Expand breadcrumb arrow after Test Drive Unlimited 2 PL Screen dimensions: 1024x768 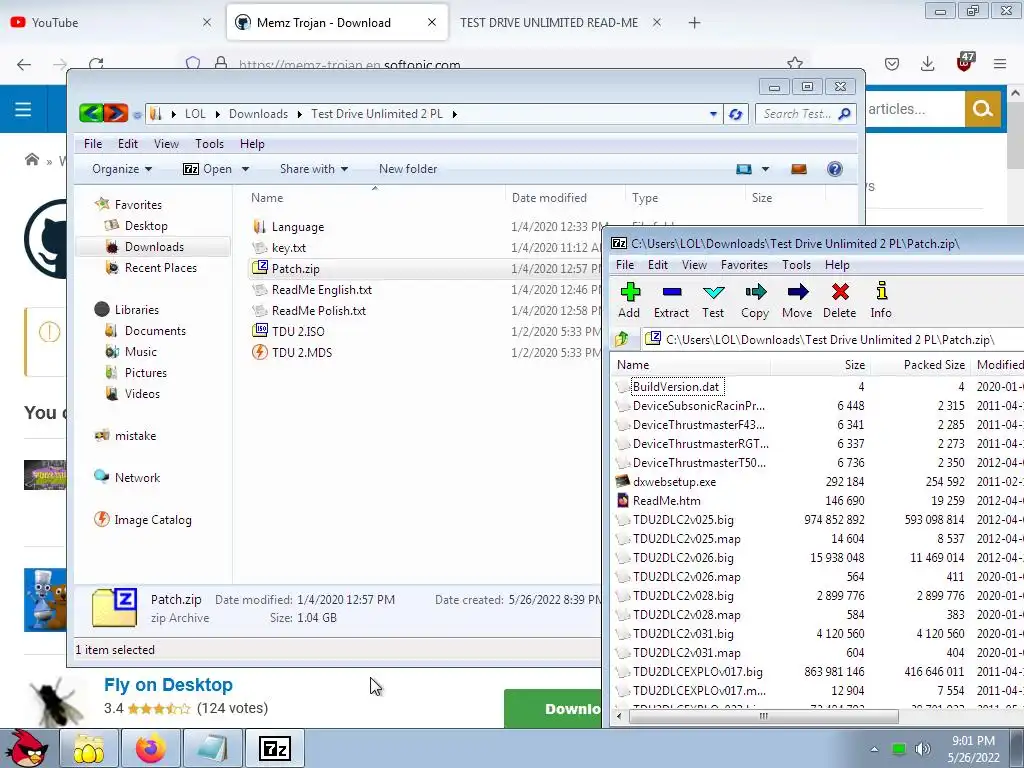[x=455, y=114]
